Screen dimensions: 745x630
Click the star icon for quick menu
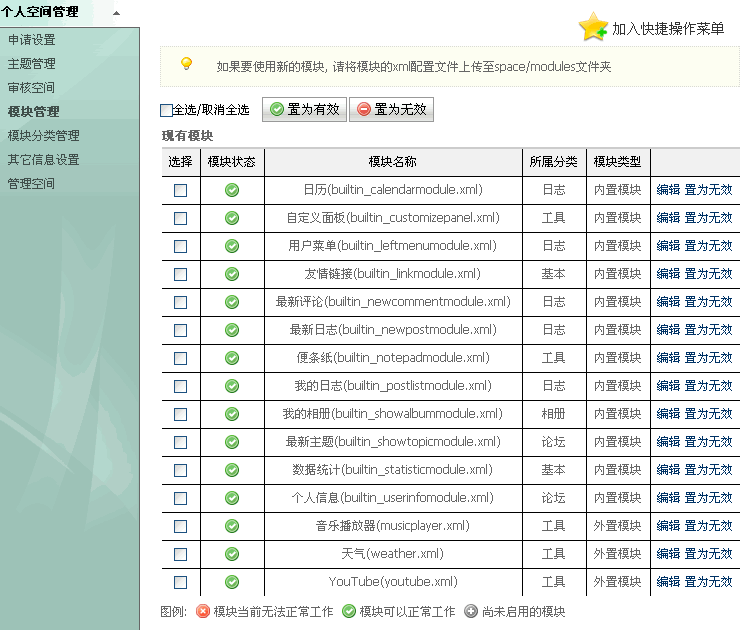click(x=593, y=27)
